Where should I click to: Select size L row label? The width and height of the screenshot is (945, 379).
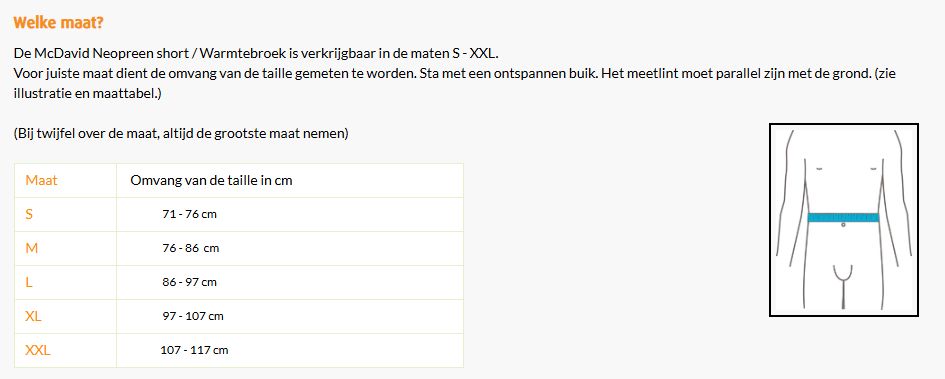point(28,282)
